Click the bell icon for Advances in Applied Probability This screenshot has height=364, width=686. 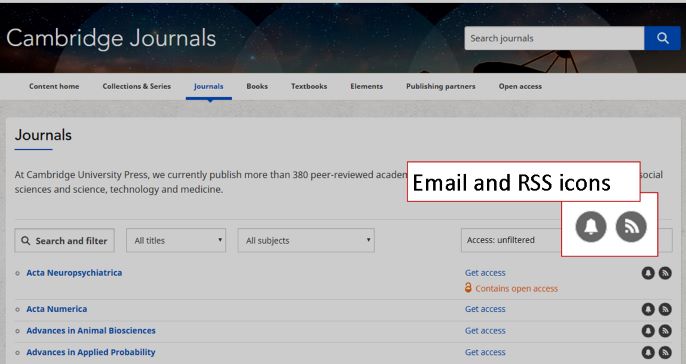pyautogui.click(x=648, y=352)
